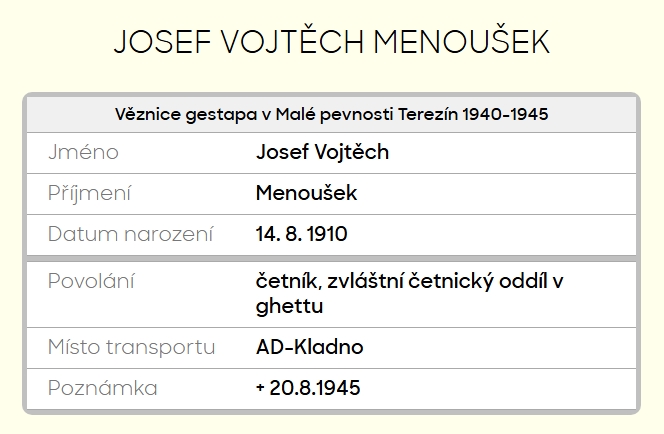This screenshot has width=664, height=434.
Task: Click the word JOSEF in the page title
Action: tap(156, 42)
